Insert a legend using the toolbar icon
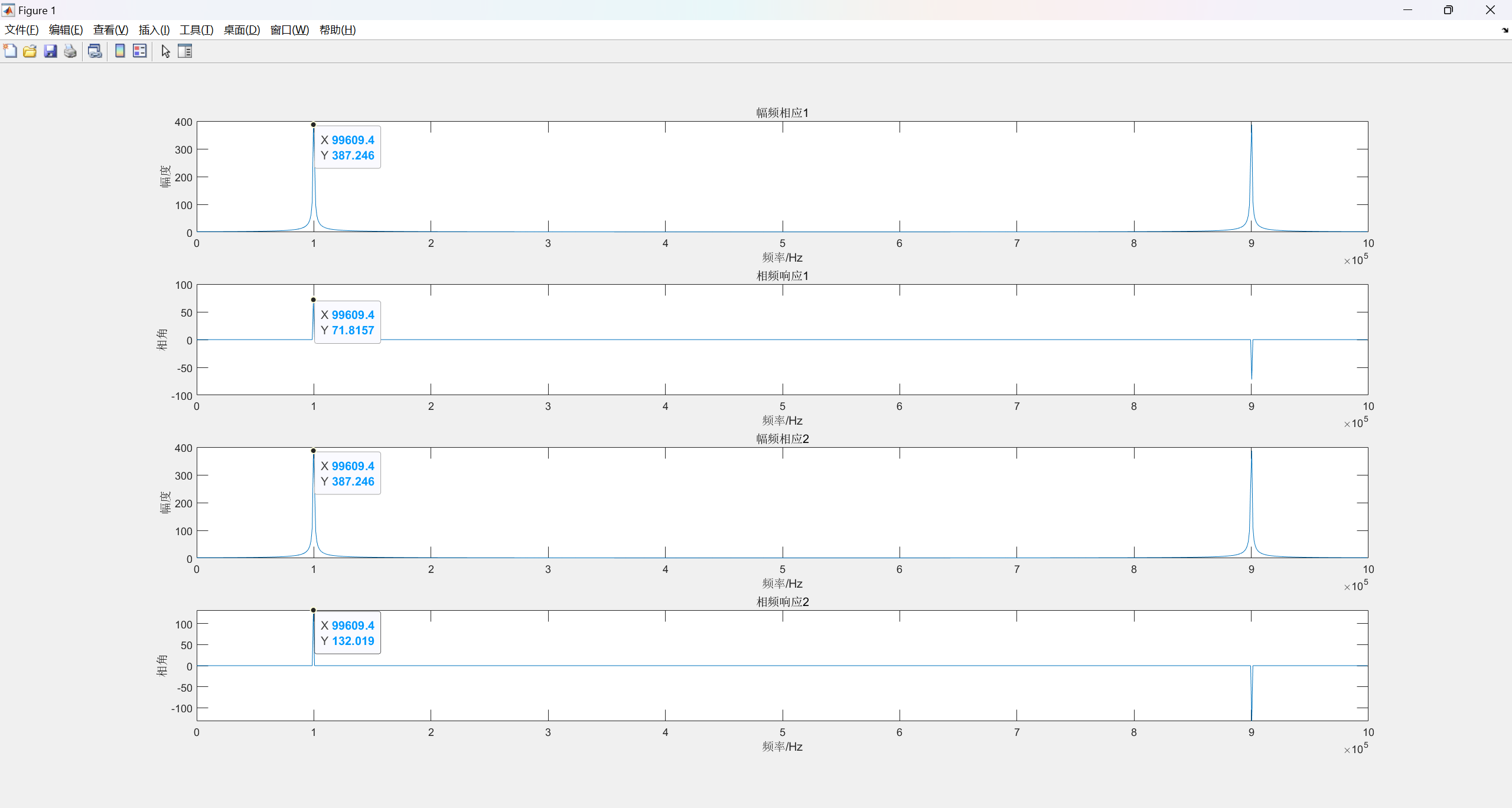This screenshot has height=808, width=1512. tap(140, 51)
